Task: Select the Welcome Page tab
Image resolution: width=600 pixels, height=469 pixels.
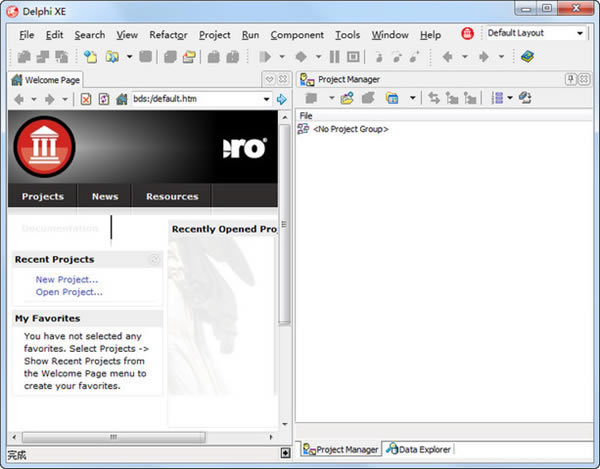Action: tap(46, 80)
